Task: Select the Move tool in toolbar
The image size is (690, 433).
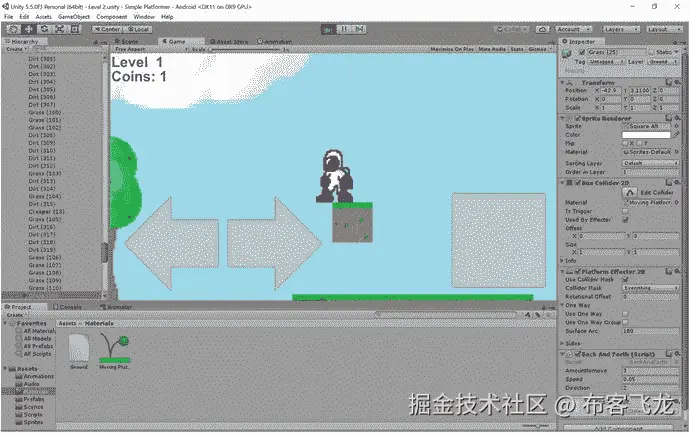Action: 29,29
